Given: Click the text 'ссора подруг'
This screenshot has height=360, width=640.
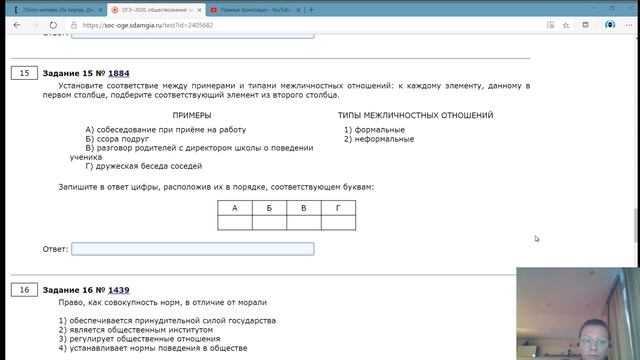Looking at the screenshot, I should click(x=122, y=139).
